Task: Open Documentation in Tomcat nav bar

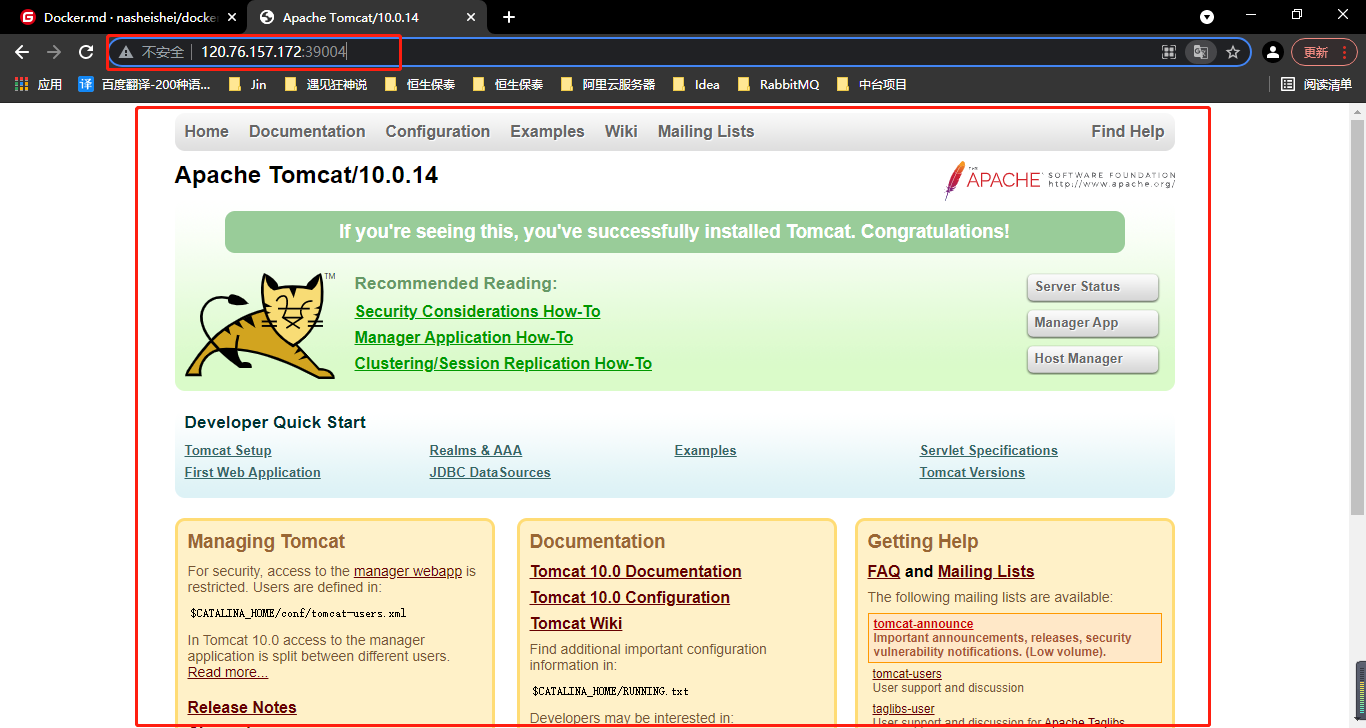Action: pyautogui.click(x=307, y=132)
